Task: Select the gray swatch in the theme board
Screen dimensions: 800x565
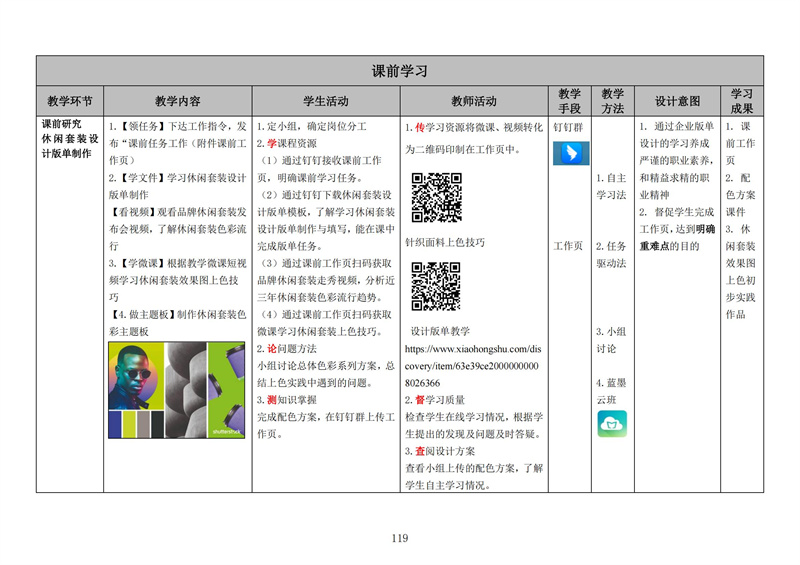Action: [x=143, y=424]
